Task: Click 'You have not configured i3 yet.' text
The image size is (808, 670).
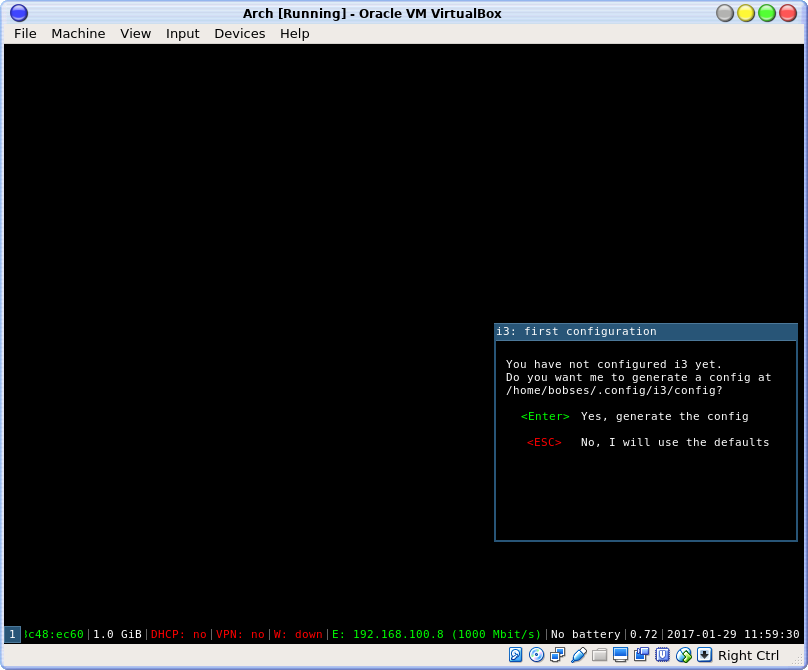Action: 614,364
